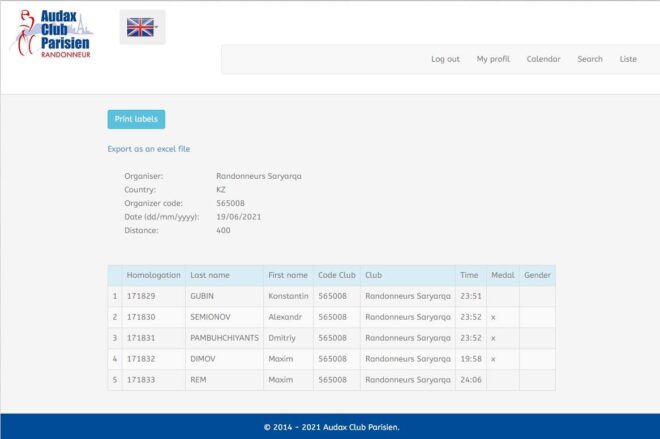Click the Medal column header
The width and height of the screenshot is (660, 439).
pyautogui.click(x=502, y=275)
